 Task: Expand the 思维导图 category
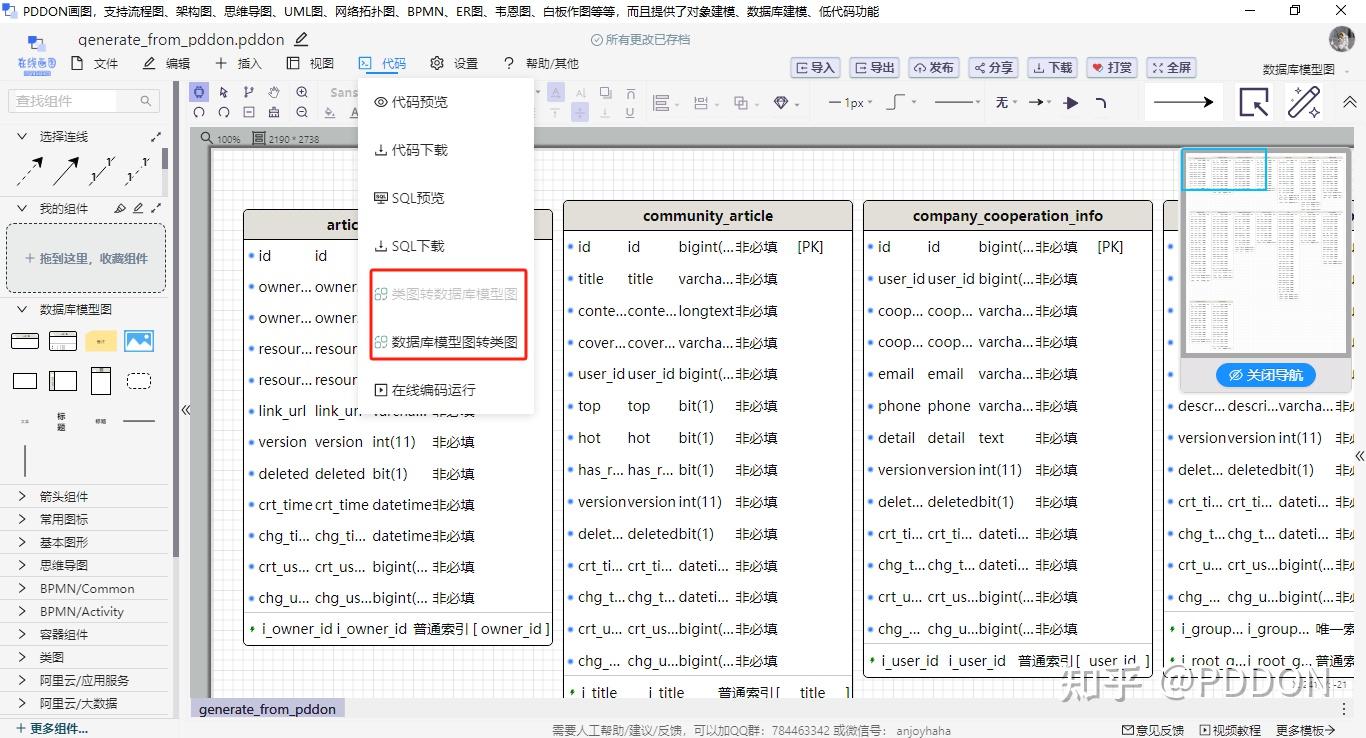point(22,565)
